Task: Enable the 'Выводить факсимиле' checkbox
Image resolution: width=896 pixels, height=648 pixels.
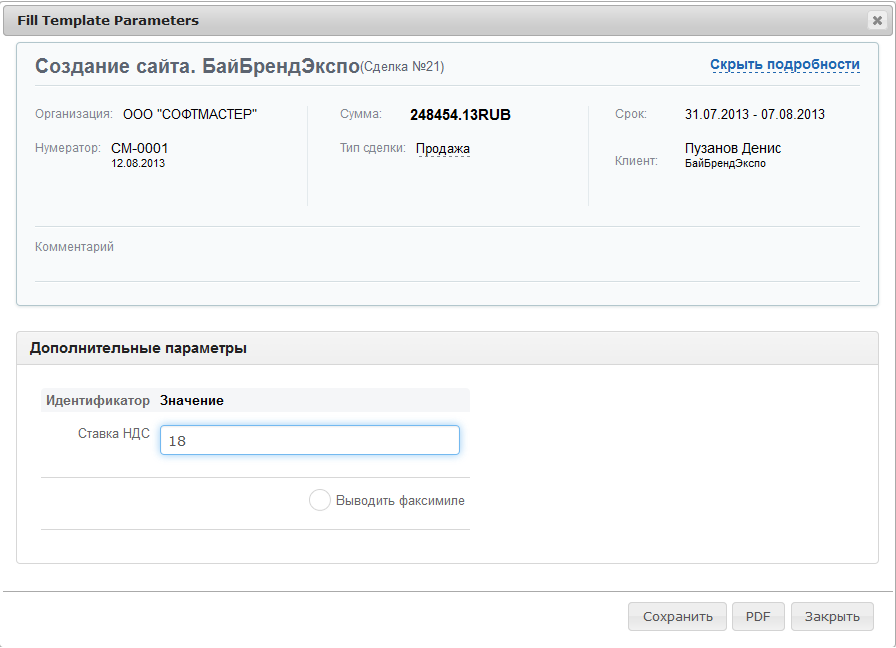Action: 320,501
